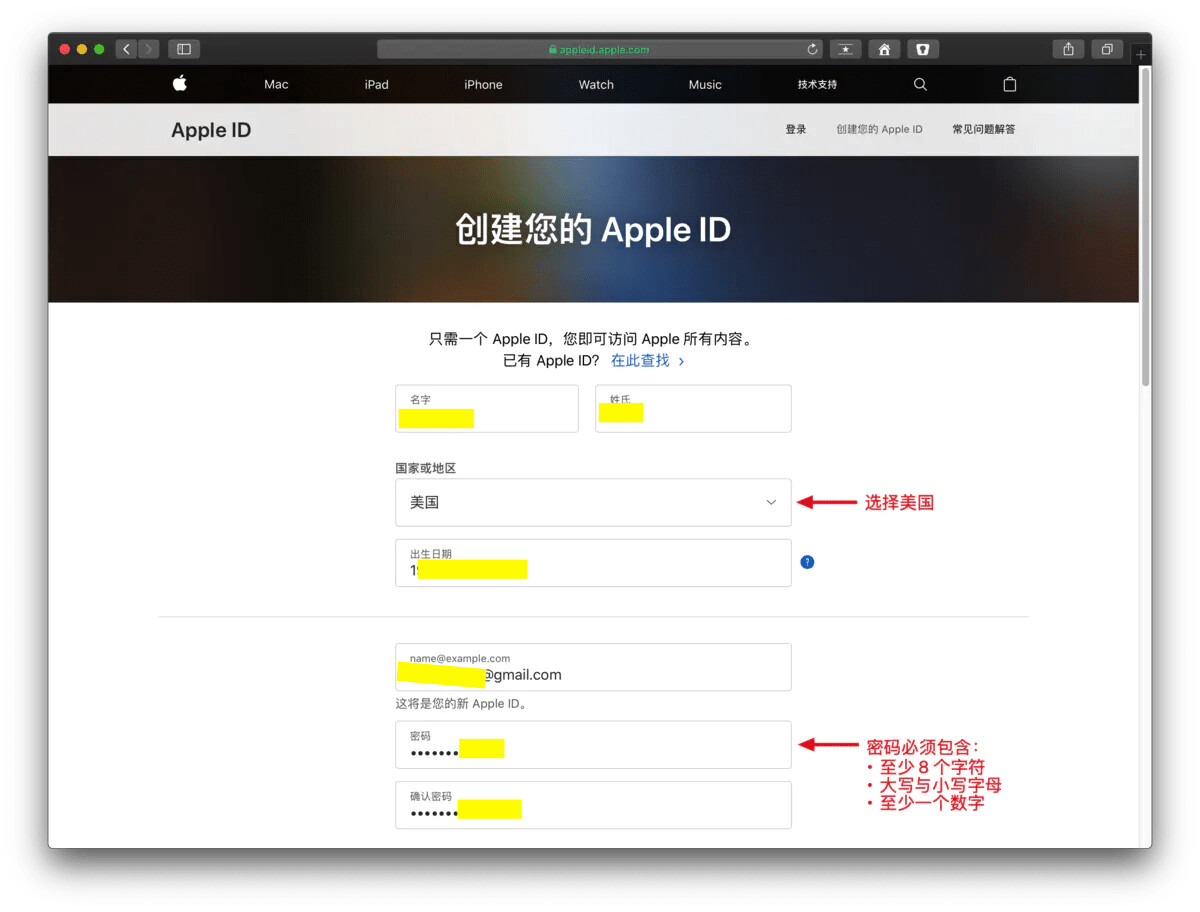Image resolution: width=1200 pixels, height=912 pixels.
Task: Click the appleid.apple.com address bar
Action: tap(600, 49)
